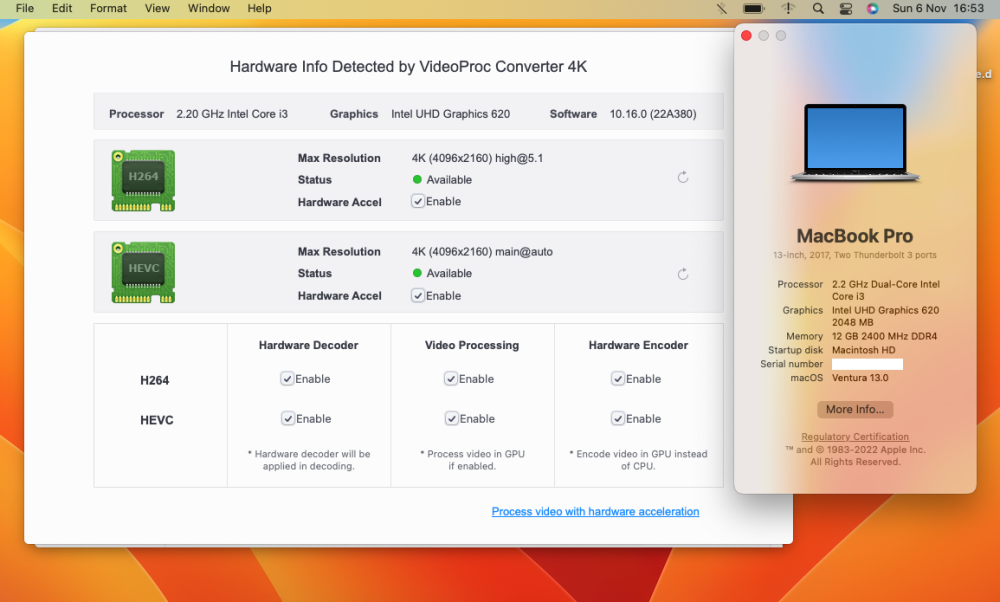This screenshot has width=1000, height=602.
Task: Click the 'MacBook Pro' title text
Action: [x=855, y=236]
